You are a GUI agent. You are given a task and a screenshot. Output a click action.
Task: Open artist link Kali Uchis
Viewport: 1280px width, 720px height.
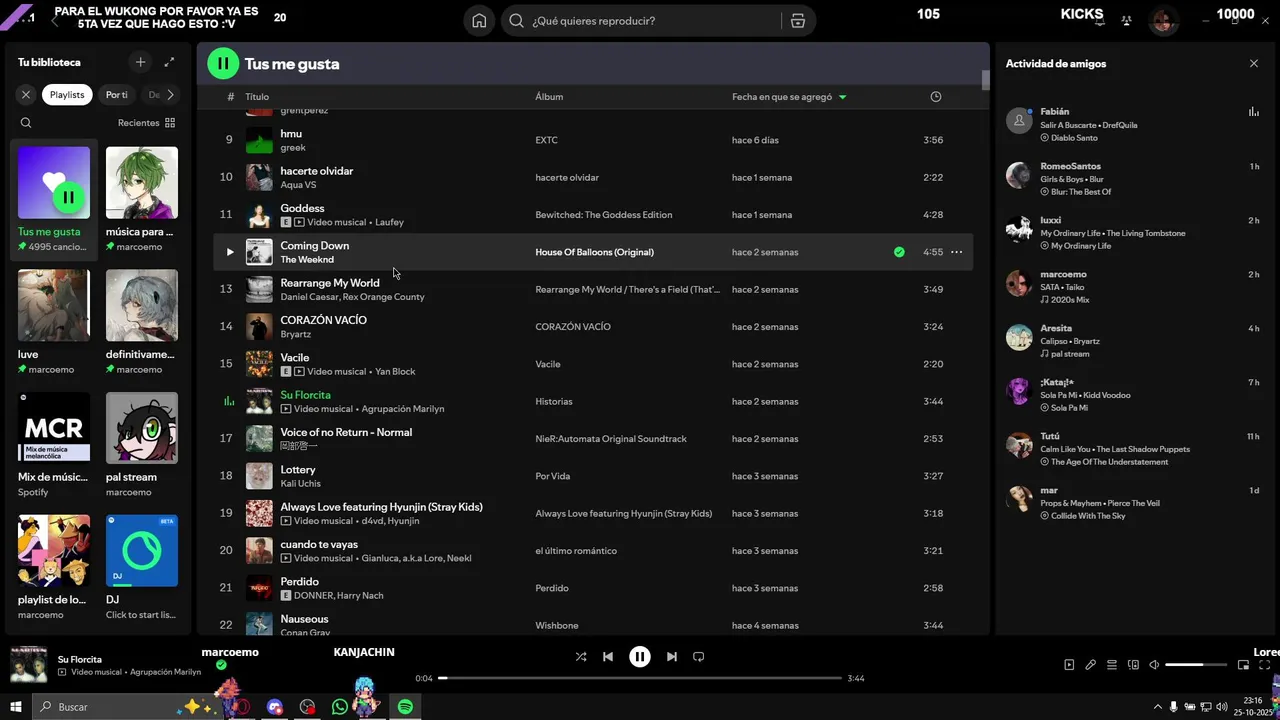pos(300,484)
